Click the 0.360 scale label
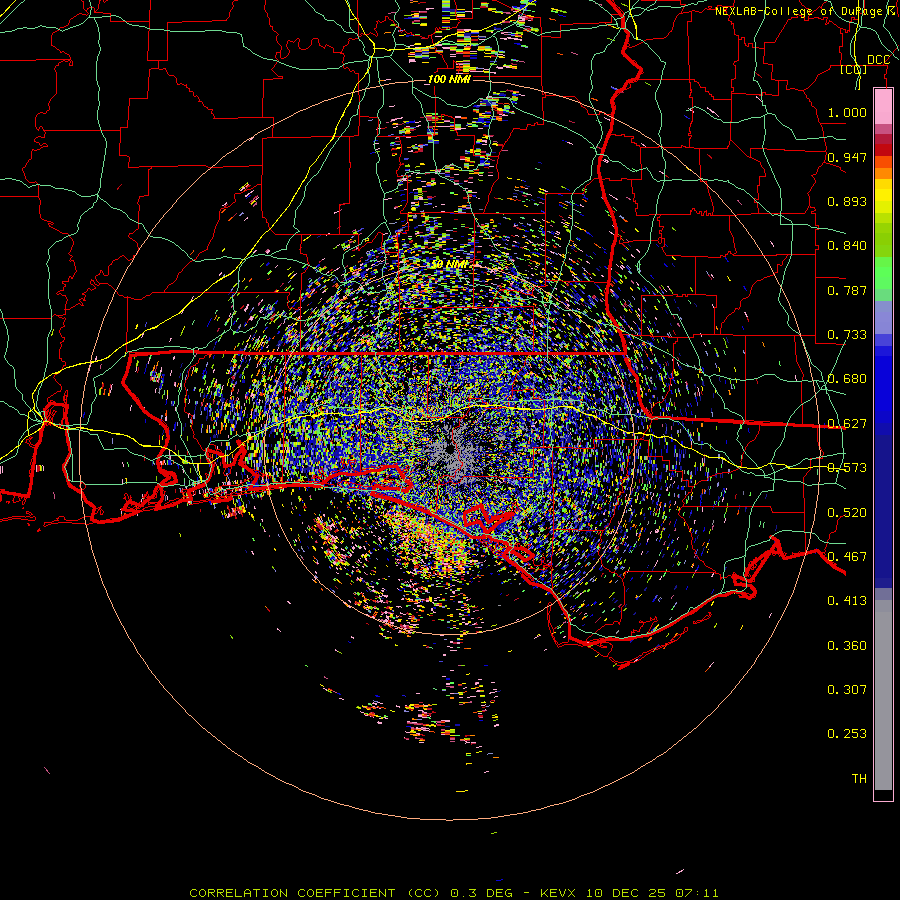The height and width of the screenshot is (900, 900). [847, 646]
